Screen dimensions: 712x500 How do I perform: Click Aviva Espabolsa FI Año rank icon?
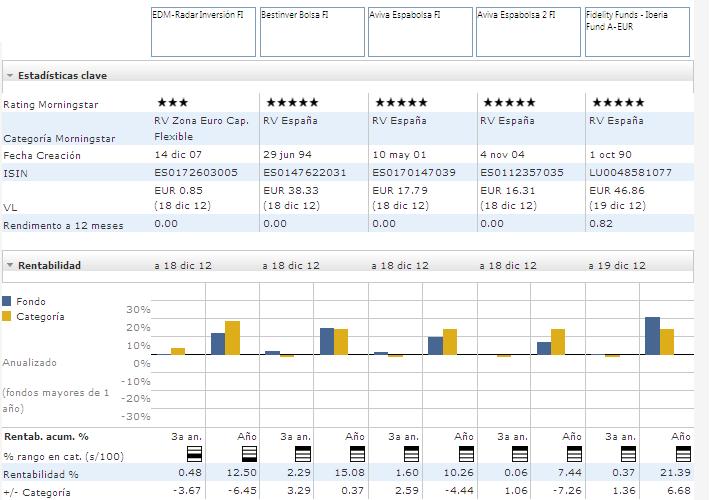pyautogui.click(x=466, y=454)
